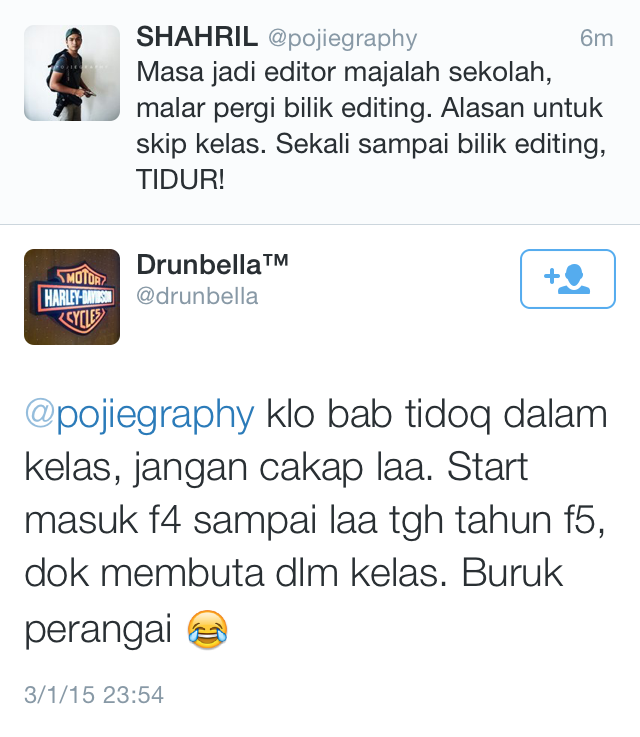Open the @pojiegraphy handle beside SHAHRIL
This screenshot has width=640, height=737.
[343, 39]
